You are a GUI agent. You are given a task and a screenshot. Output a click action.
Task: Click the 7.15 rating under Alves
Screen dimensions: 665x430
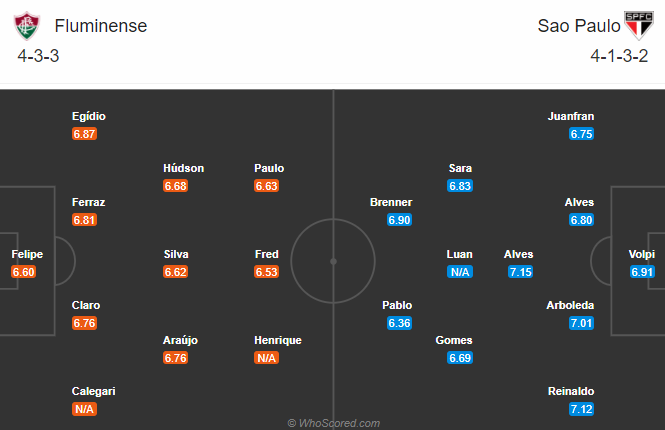click(x=520, y=272)
